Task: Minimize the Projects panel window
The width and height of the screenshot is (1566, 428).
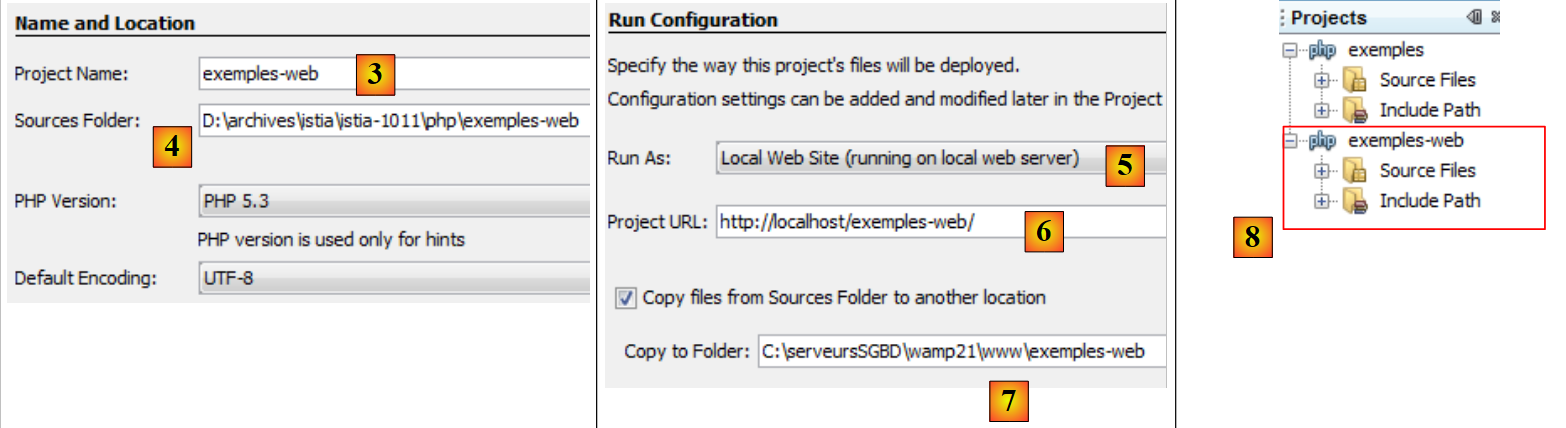Action: 1475,17
